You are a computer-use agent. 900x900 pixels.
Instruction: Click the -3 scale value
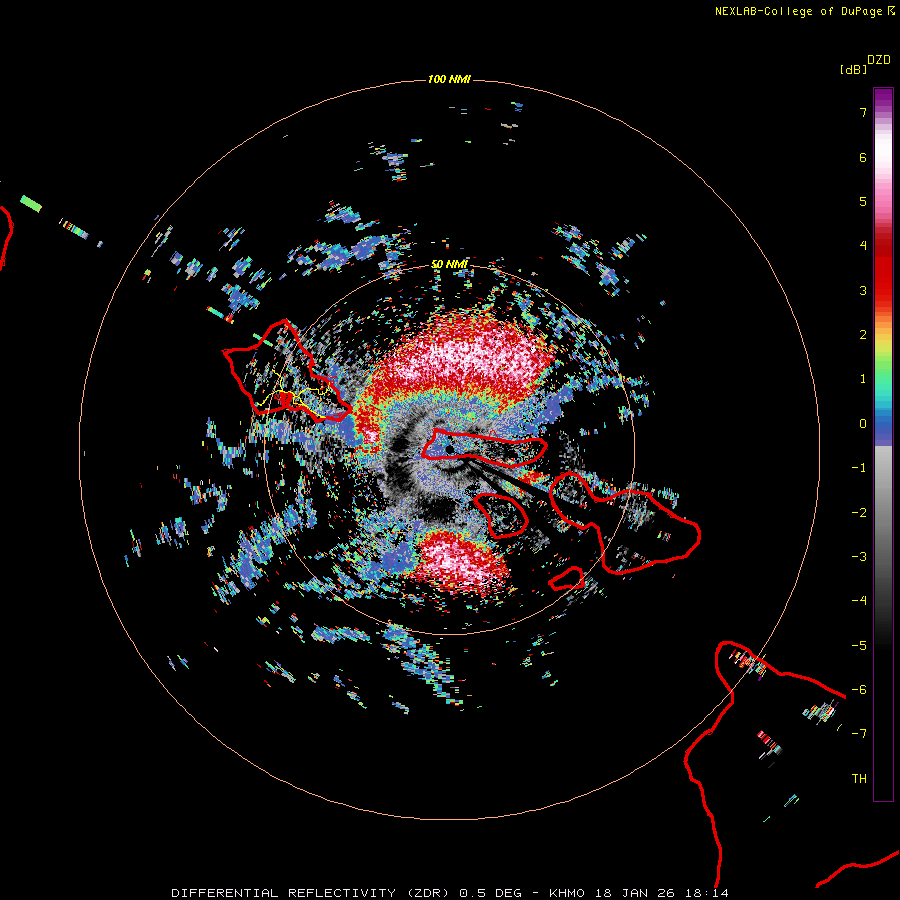(x=859, y=557)
